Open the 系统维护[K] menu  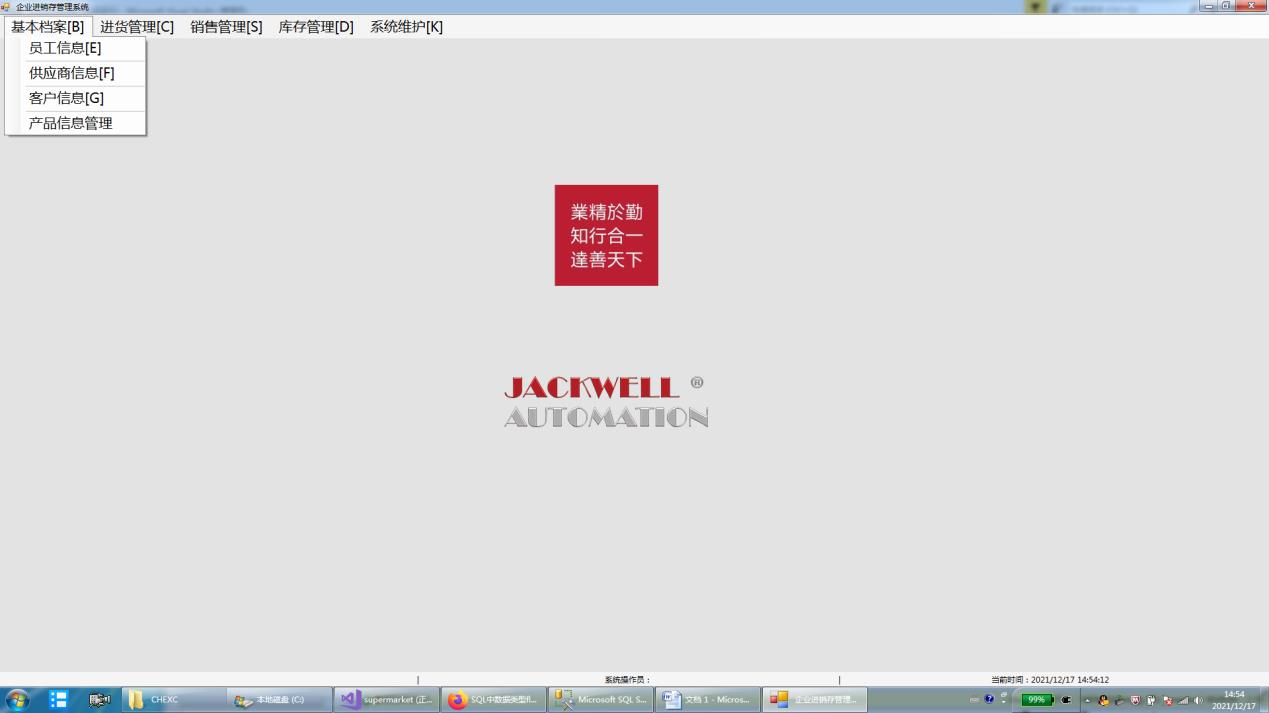click(x=406, y=27)
